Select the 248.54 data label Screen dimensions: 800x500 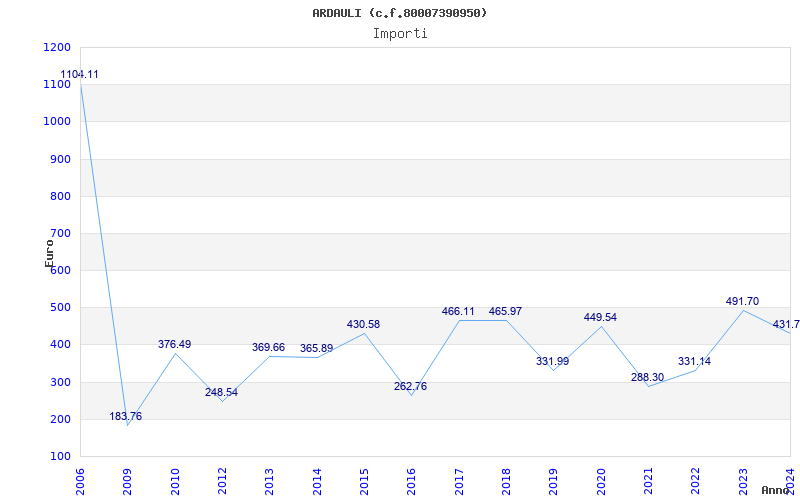[221, 392]
